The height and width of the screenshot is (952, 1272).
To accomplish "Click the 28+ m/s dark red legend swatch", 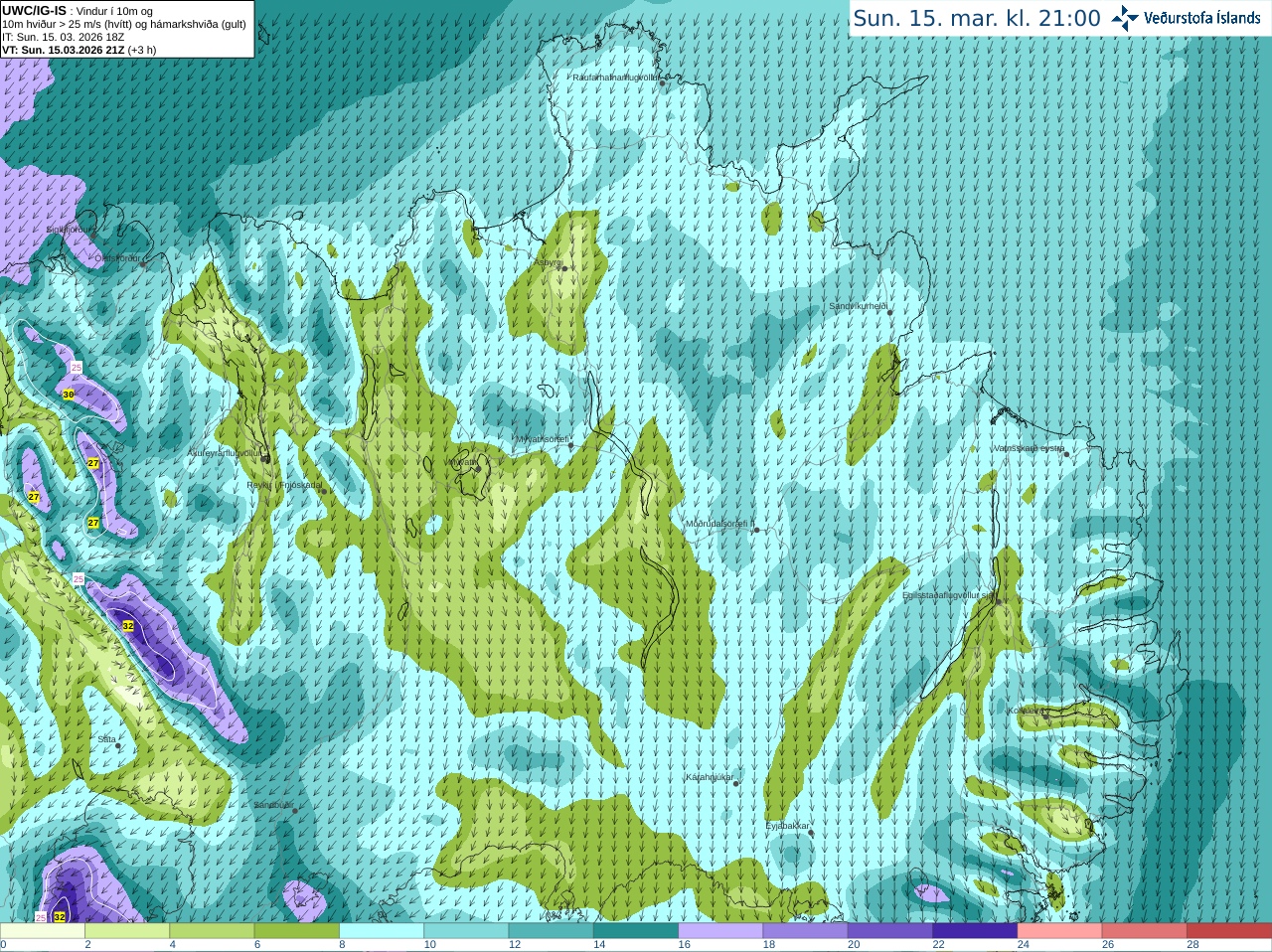I will pyautogui.click(x=1229, y=931).
